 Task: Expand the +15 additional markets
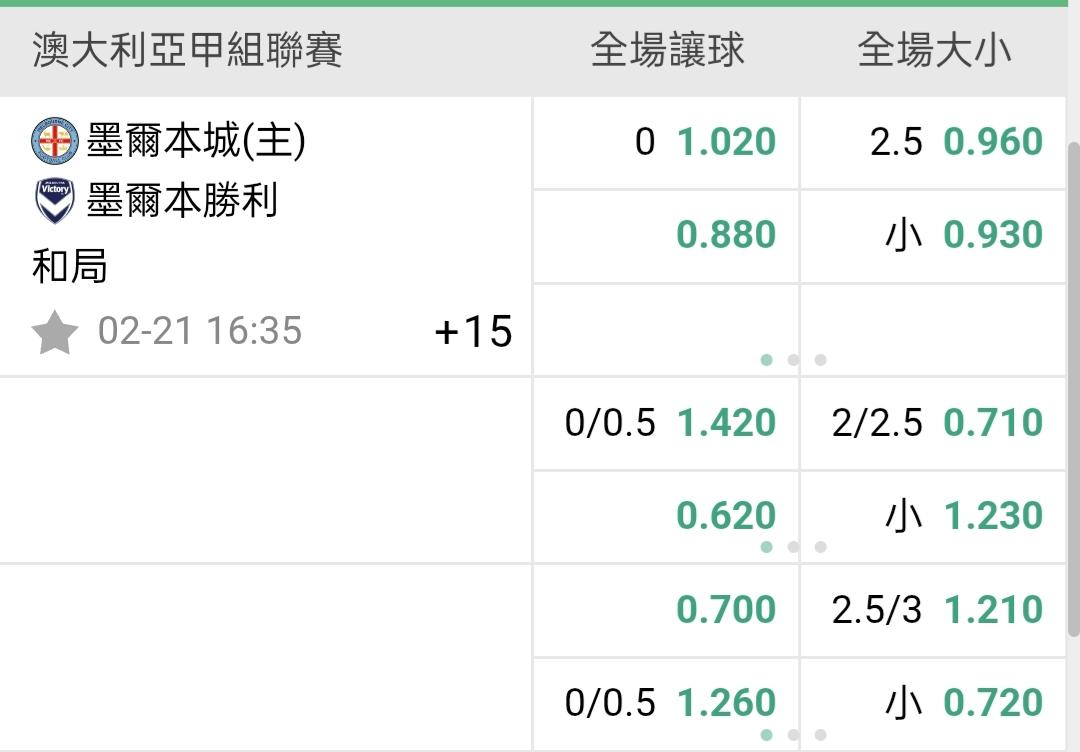point(473,332)
